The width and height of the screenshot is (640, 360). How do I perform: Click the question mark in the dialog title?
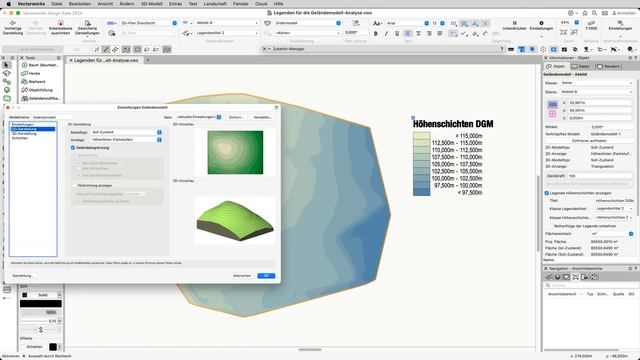click(x=276, y=107)
